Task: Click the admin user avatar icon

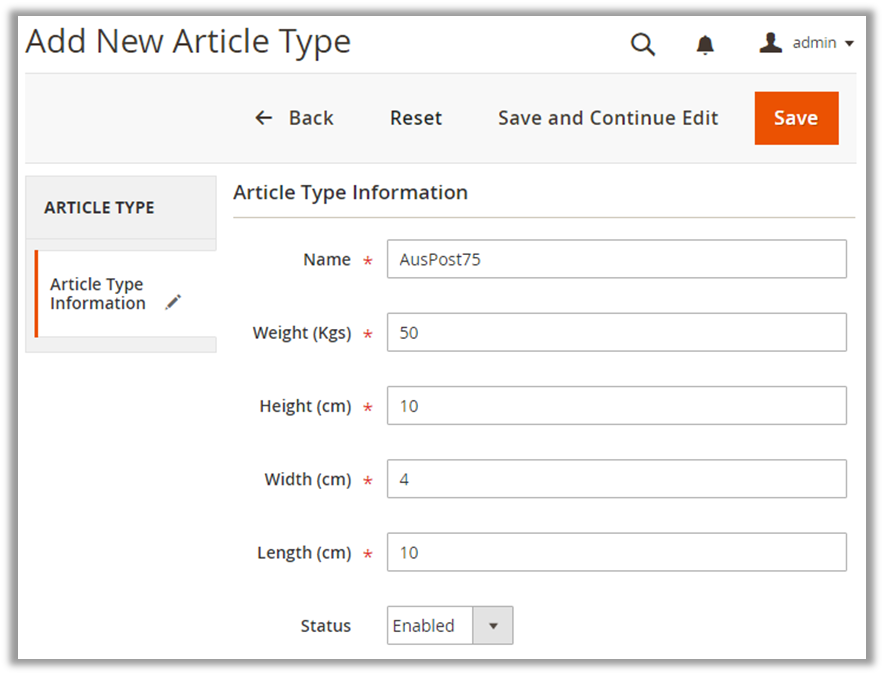Action: click(770, 43)
